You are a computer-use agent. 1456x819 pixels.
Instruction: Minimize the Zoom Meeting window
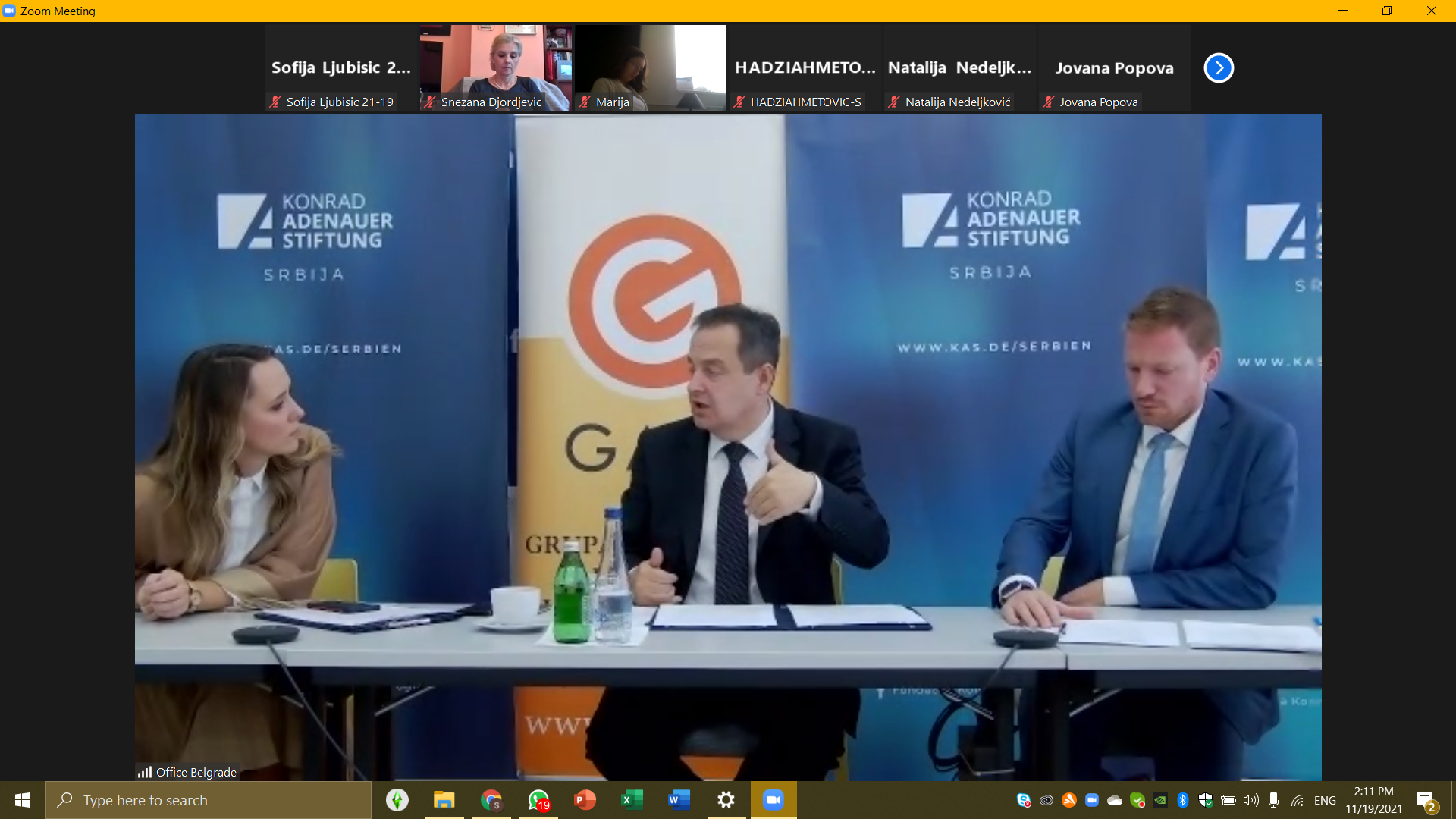1343,11
